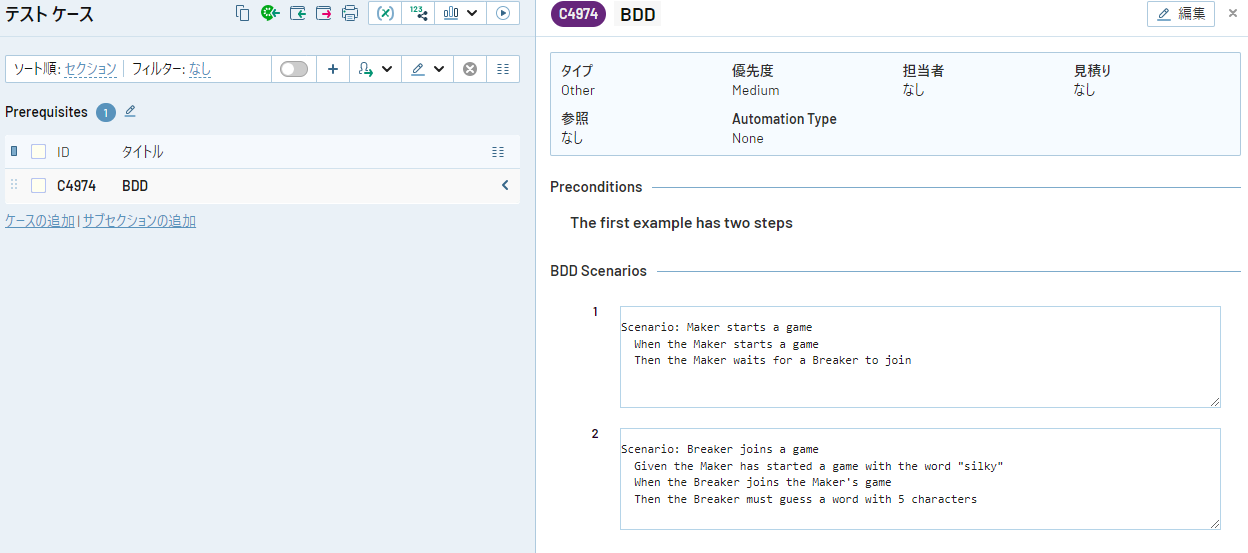Toggle the switch in the filter bar
Viewport: 1248px width, 553px height.
coord(294,69)
